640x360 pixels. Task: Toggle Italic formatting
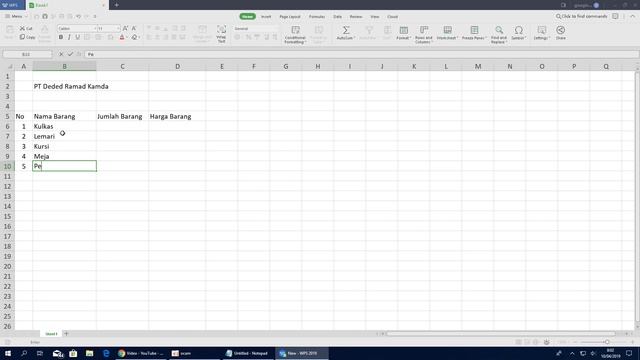point(69,37)
